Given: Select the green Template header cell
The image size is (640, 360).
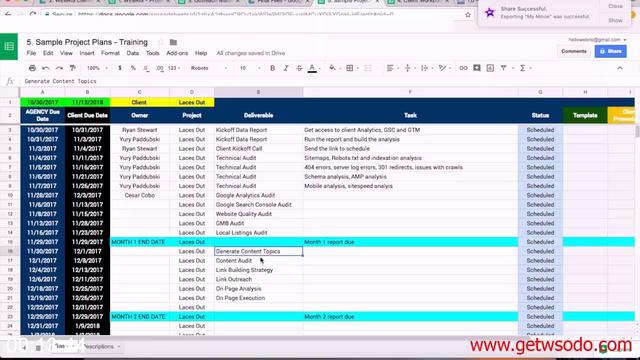Looking at the screenshot, I should pyautogui.click(x=585, y=116).
